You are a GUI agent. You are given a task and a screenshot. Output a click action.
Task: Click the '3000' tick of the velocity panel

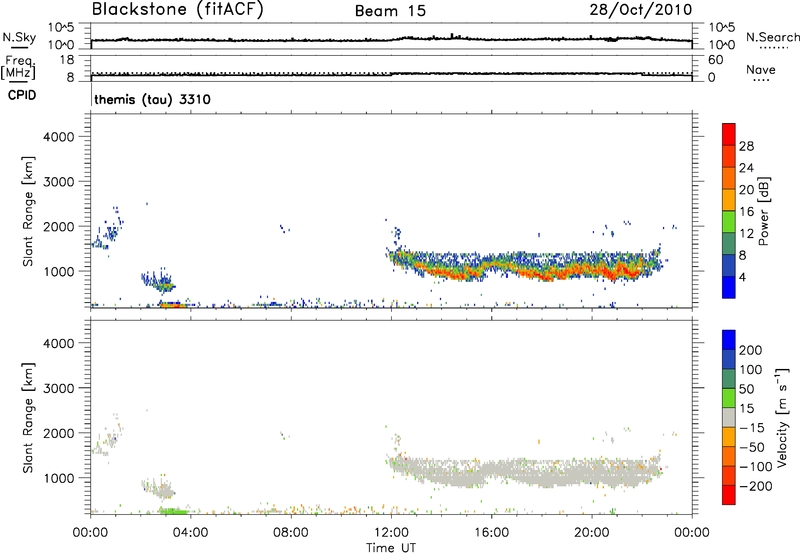click(59, 388)
